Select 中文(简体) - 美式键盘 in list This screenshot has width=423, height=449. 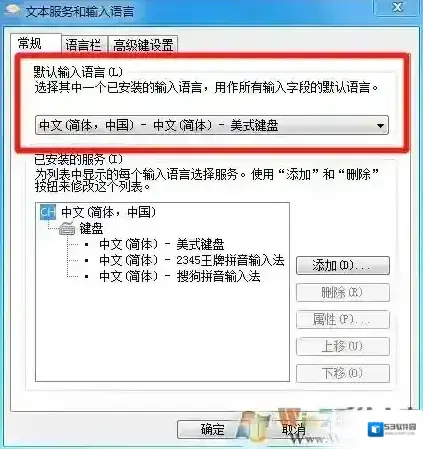point(162,244)
